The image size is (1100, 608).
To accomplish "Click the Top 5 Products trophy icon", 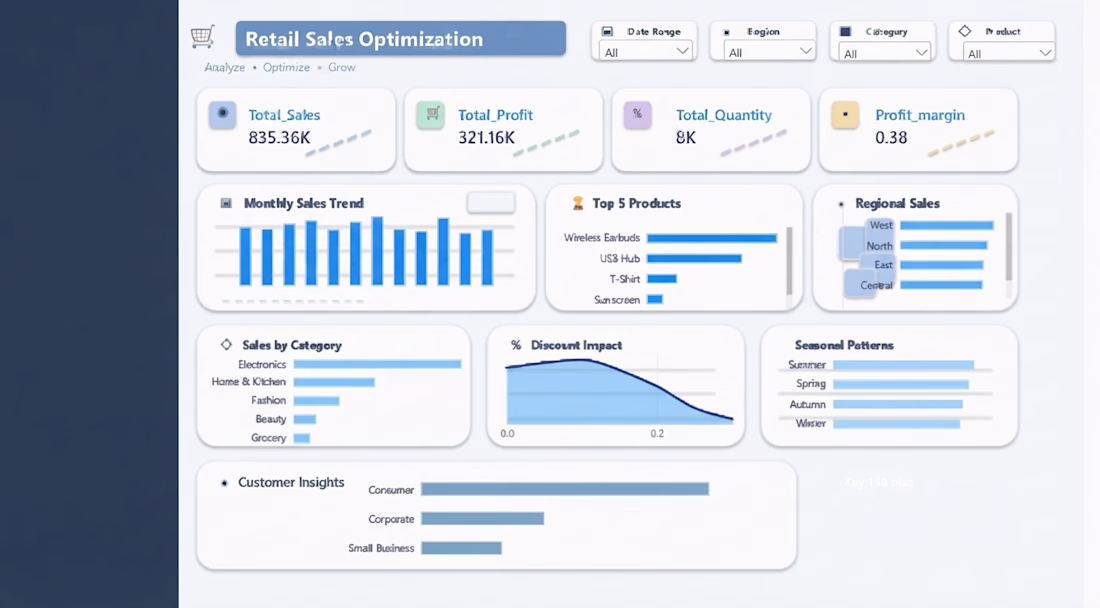I will coord(577,203).
